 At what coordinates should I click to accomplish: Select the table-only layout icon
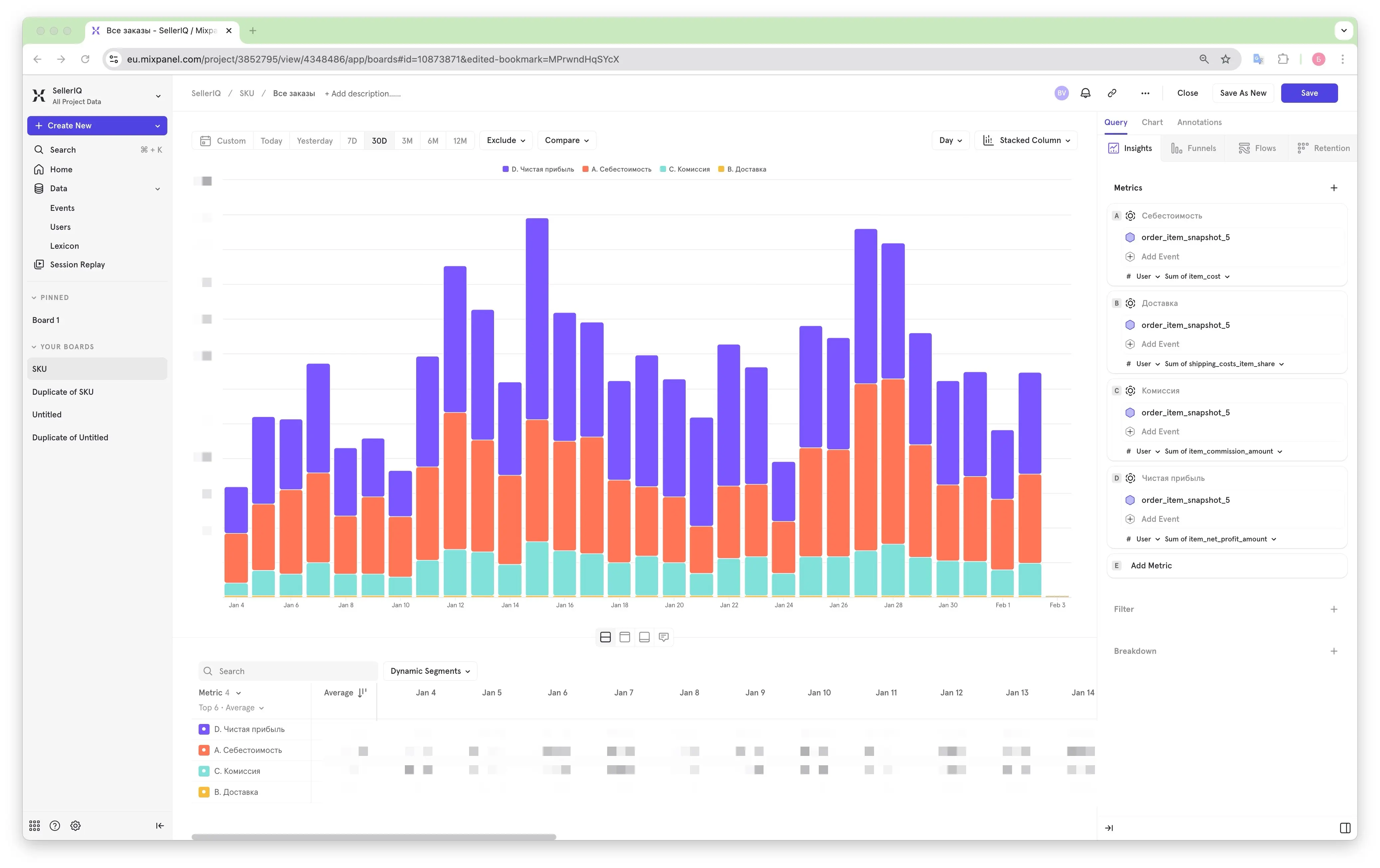[x=644, y=637]
